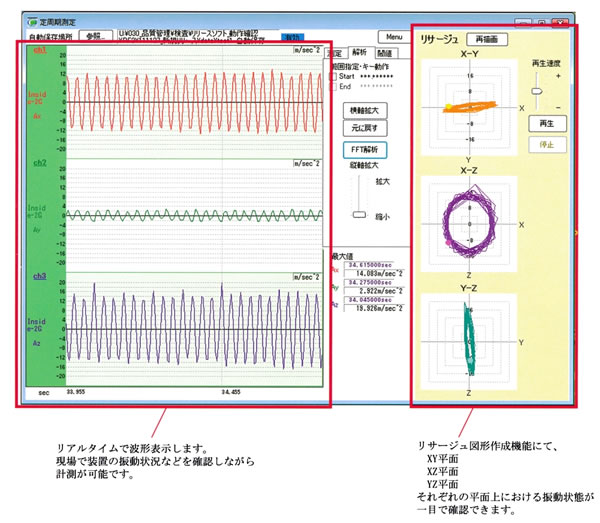Image resolution: width=600 pixels, height=523 pixels.
Task: Click the X-Y Lissajous plot
Action: click(x=467, y=106)
